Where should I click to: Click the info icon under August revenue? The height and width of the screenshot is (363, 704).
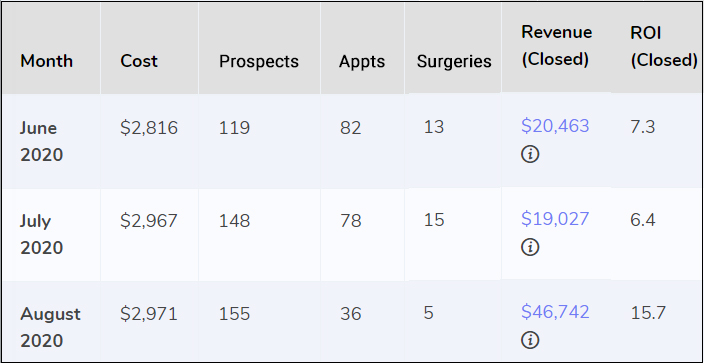click(530, 340)
